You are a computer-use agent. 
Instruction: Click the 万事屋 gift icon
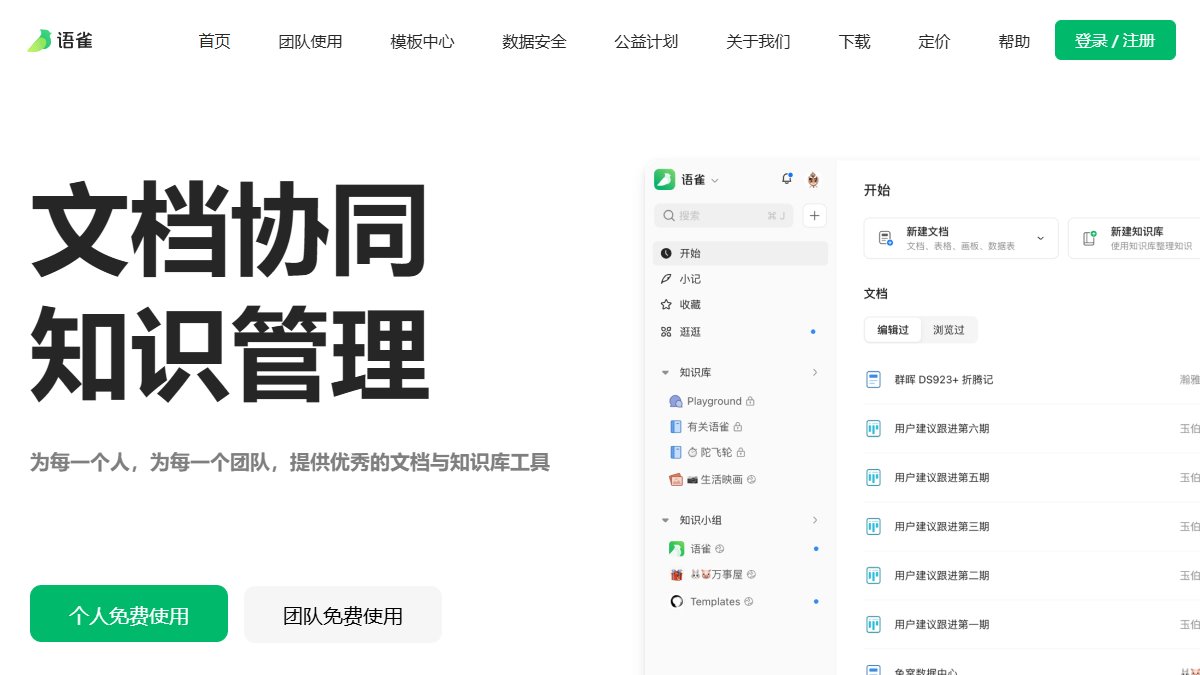pyautogui.click(x=676, y=575)
